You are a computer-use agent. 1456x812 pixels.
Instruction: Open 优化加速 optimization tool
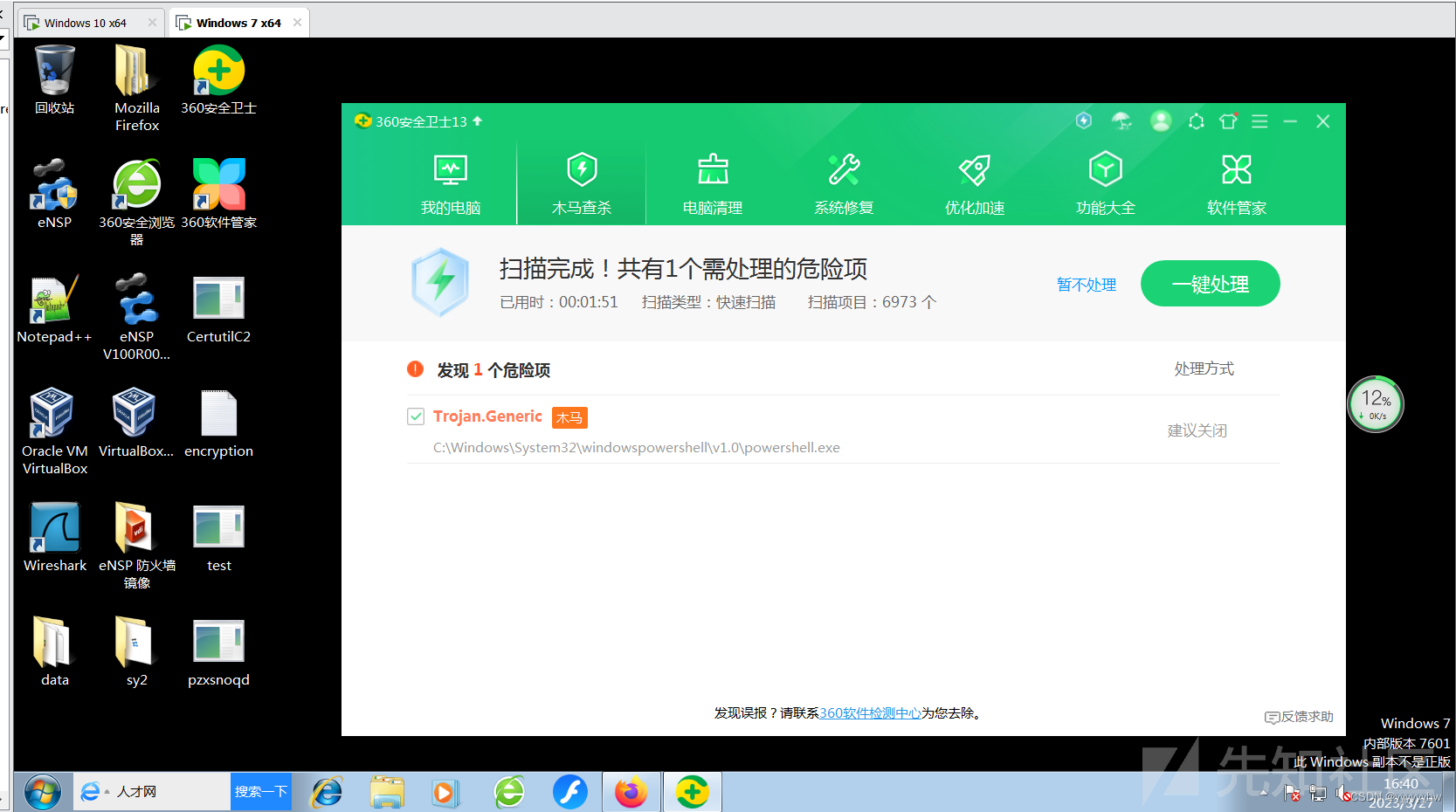coord(974,182)
